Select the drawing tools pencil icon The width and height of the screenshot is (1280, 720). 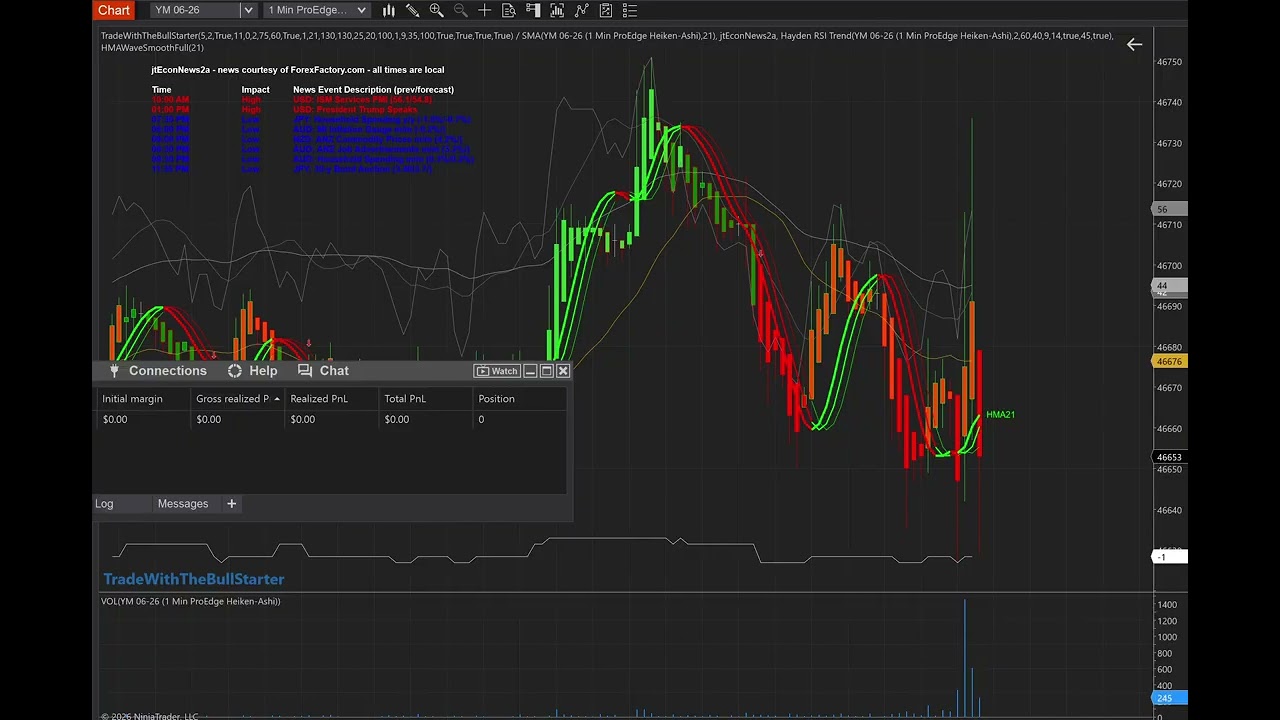pyautogui.click(x=412, y=10)
